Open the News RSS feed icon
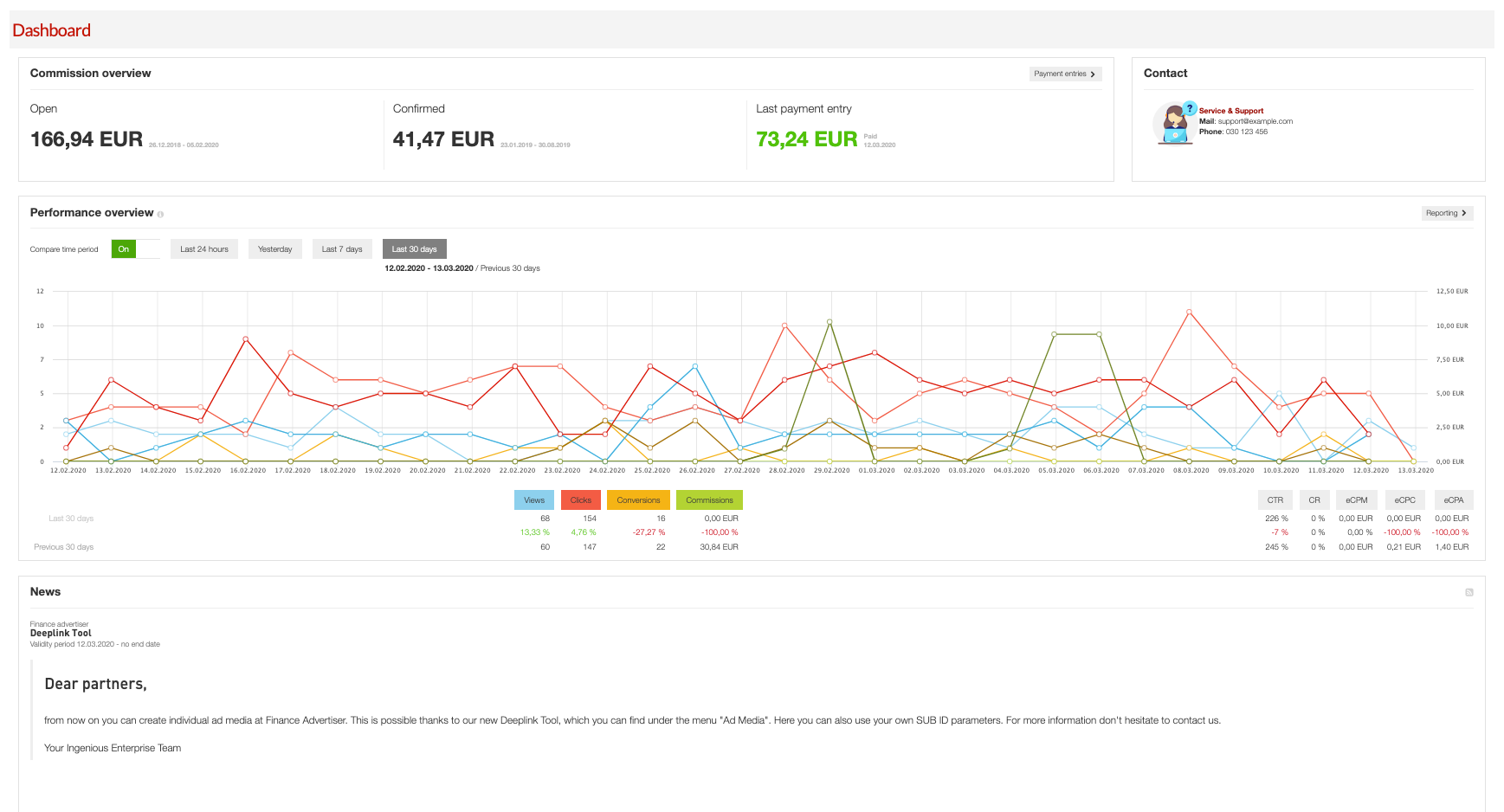 coord(1468,592)
